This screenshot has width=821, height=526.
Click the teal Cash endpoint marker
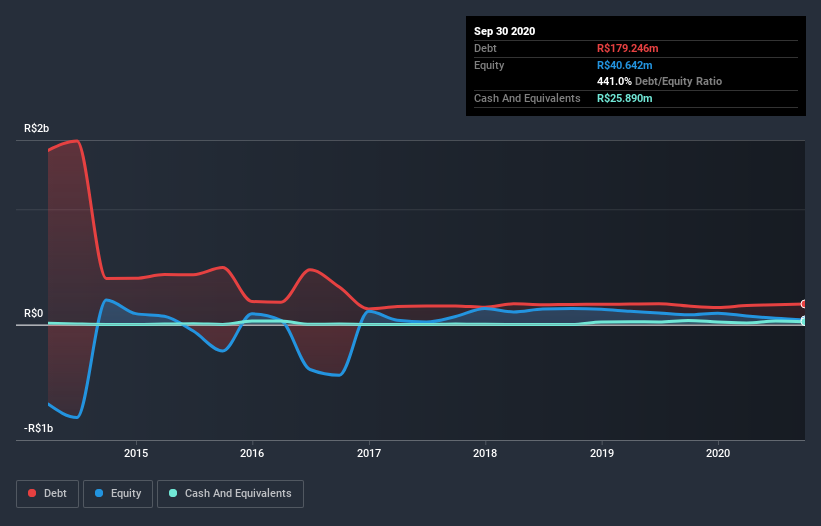[x=804, y=321]
